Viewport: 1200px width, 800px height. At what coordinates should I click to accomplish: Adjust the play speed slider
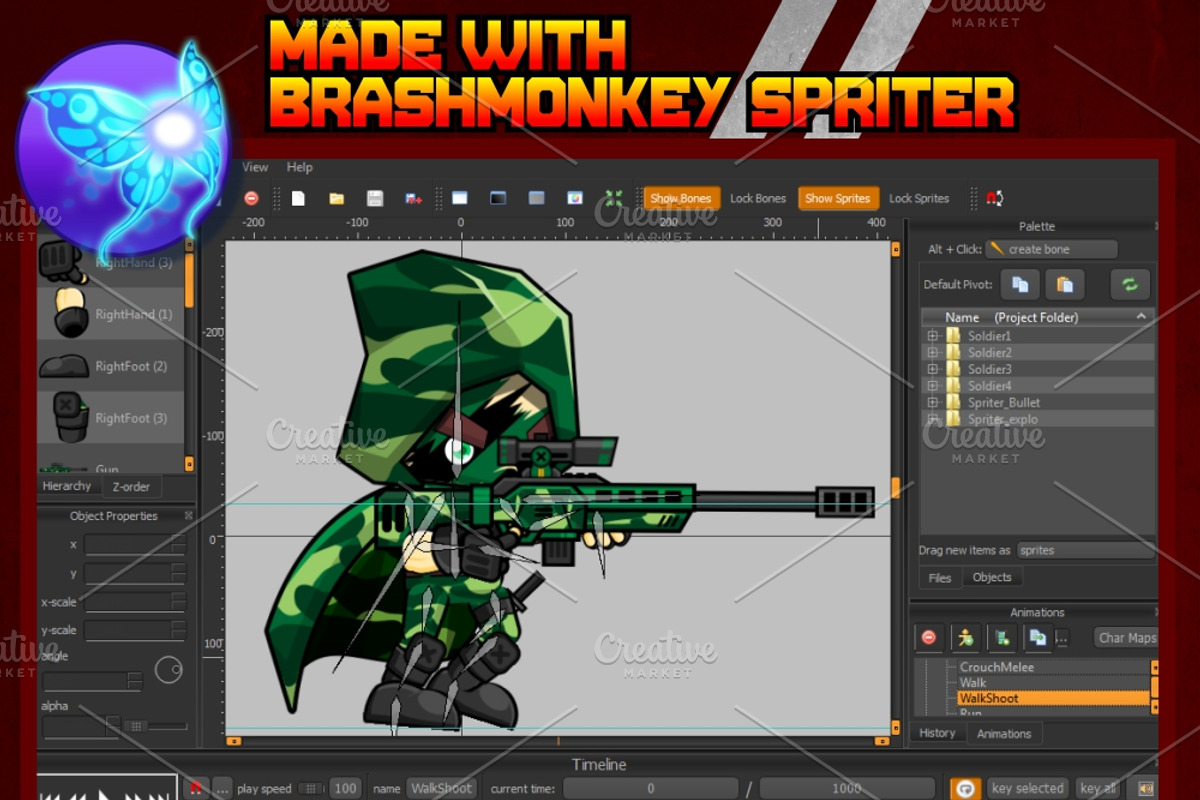312,789
